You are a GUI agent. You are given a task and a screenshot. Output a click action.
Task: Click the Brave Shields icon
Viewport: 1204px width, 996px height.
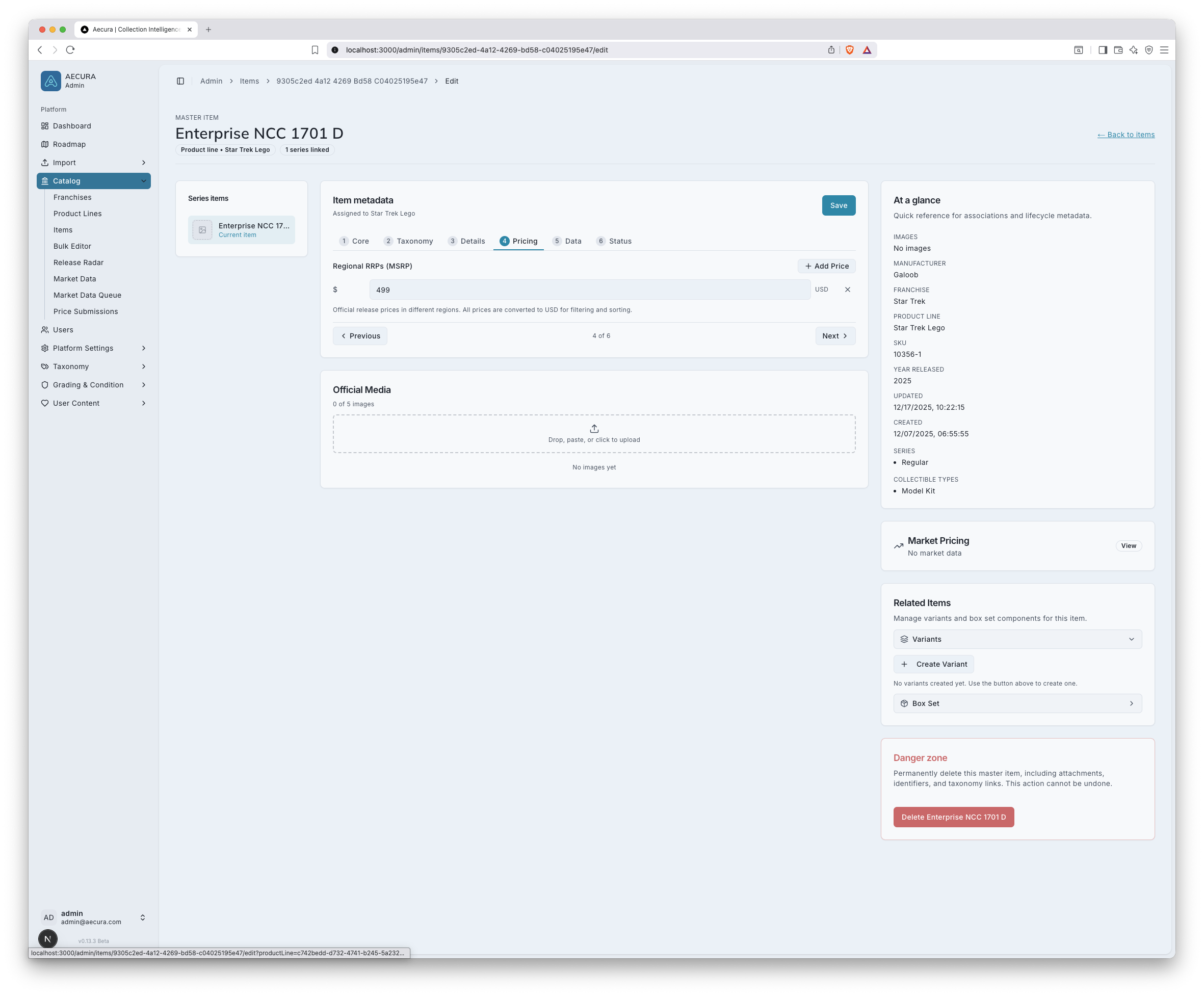[850, 50]
